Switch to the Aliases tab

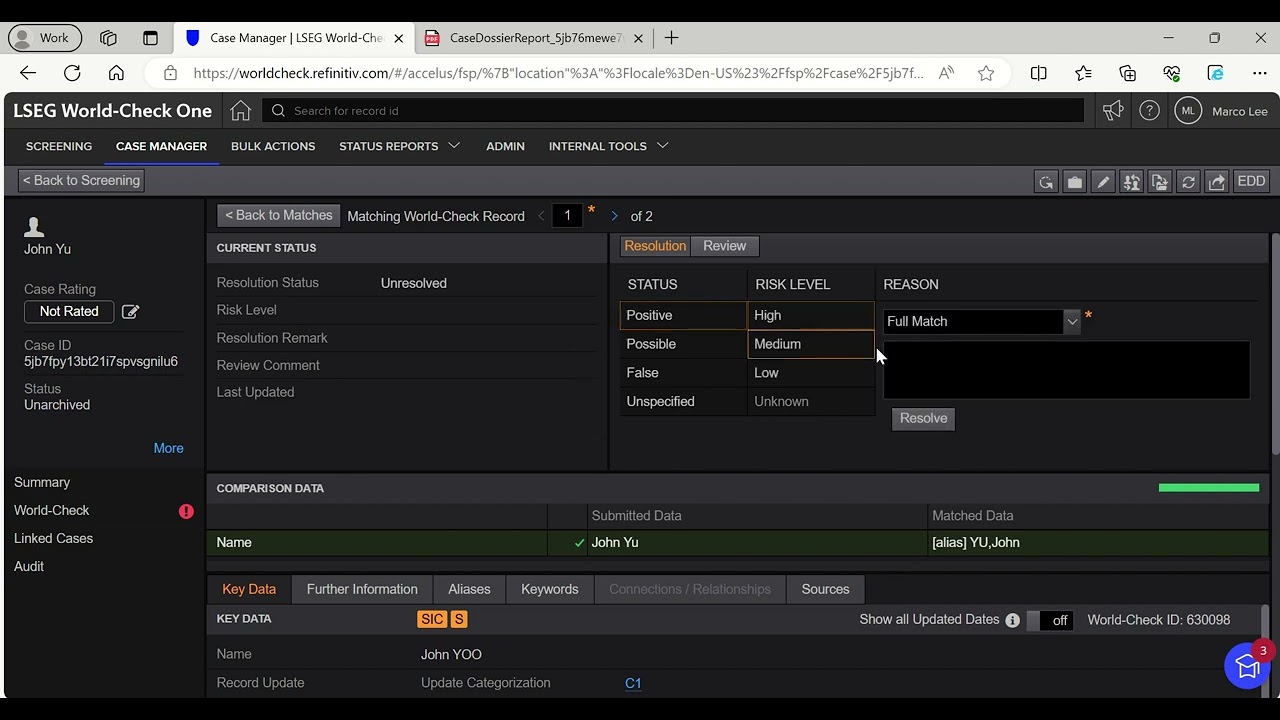tap(469, 589)
